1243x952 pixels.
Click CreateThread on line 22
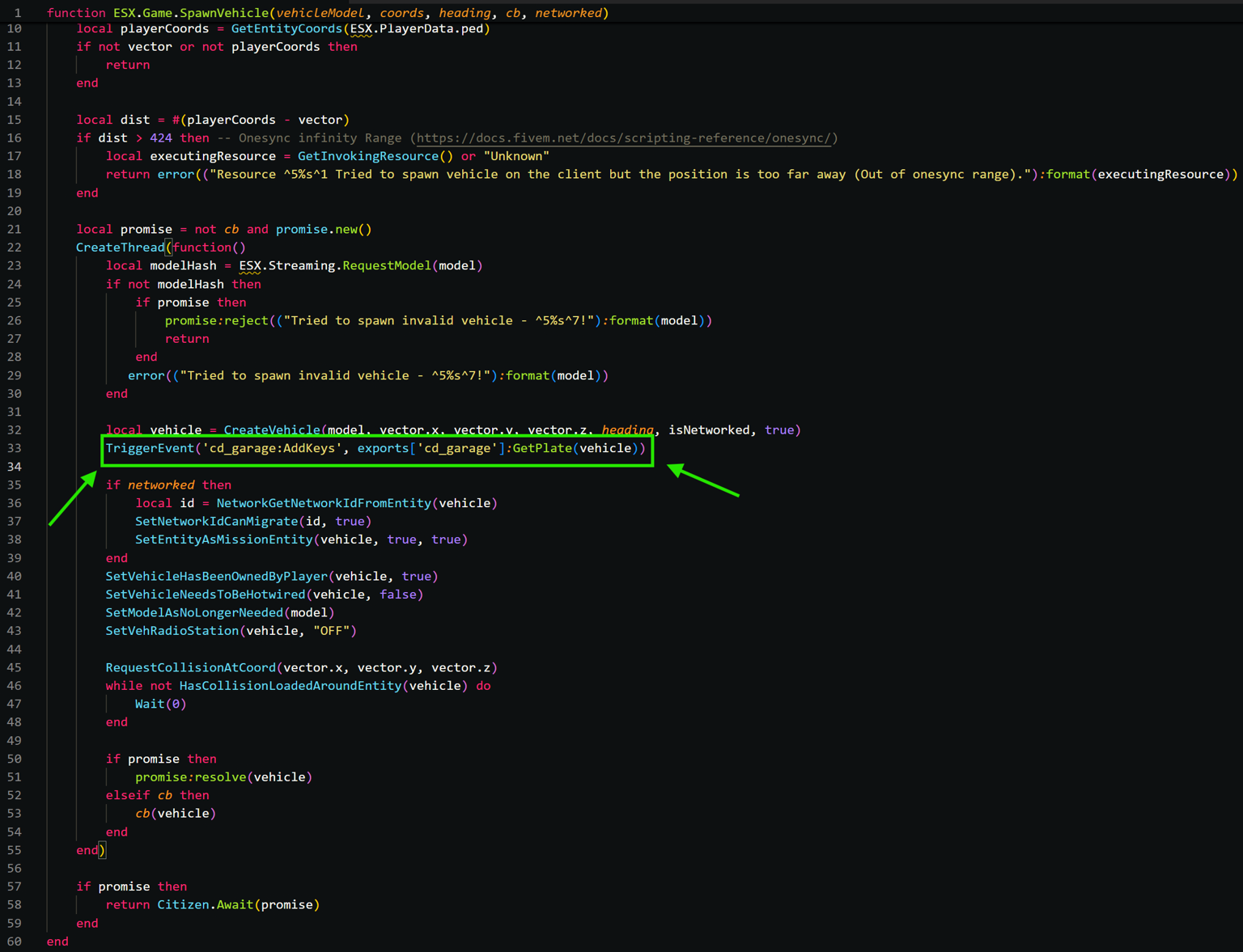(120, 248)
